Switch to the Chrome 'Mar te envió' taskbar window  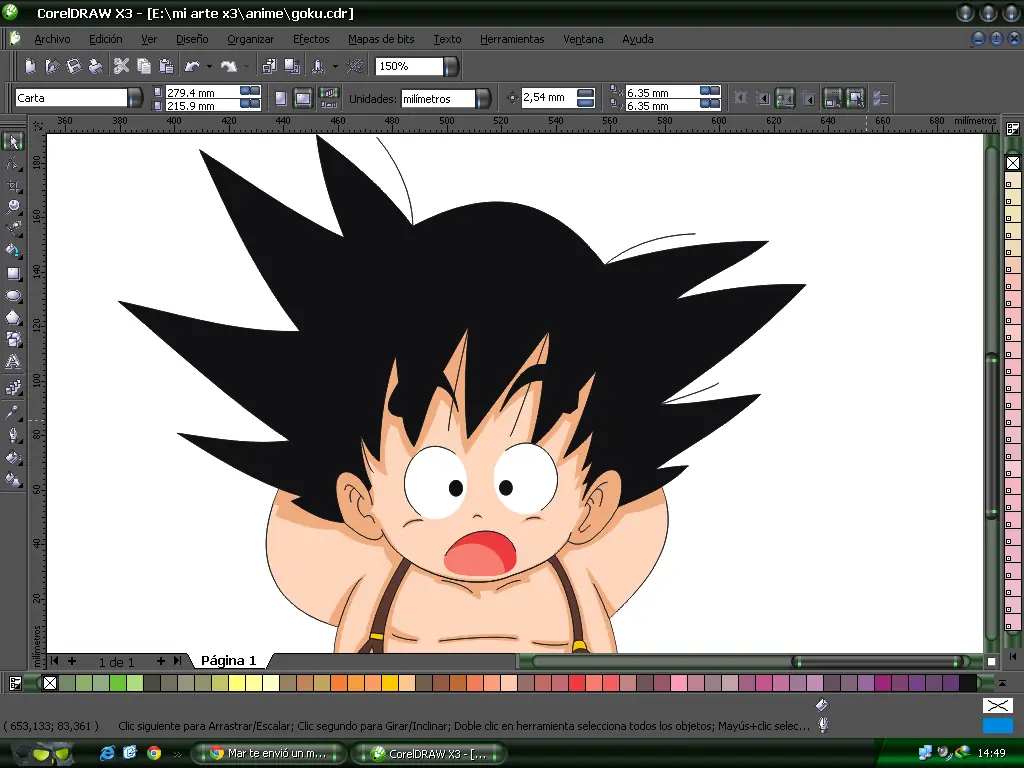coord(269,754)
